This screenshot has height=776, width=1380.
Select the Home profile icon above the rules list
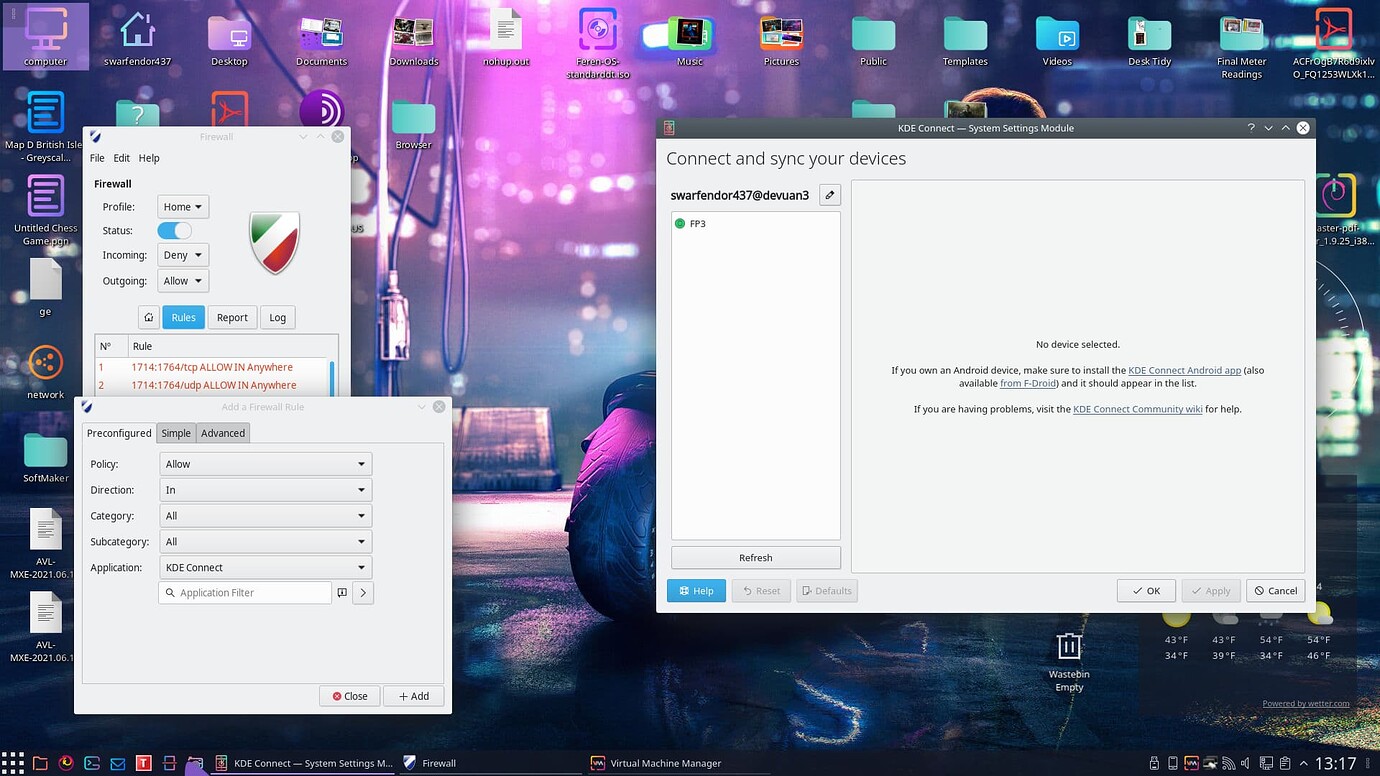[148, 317]
